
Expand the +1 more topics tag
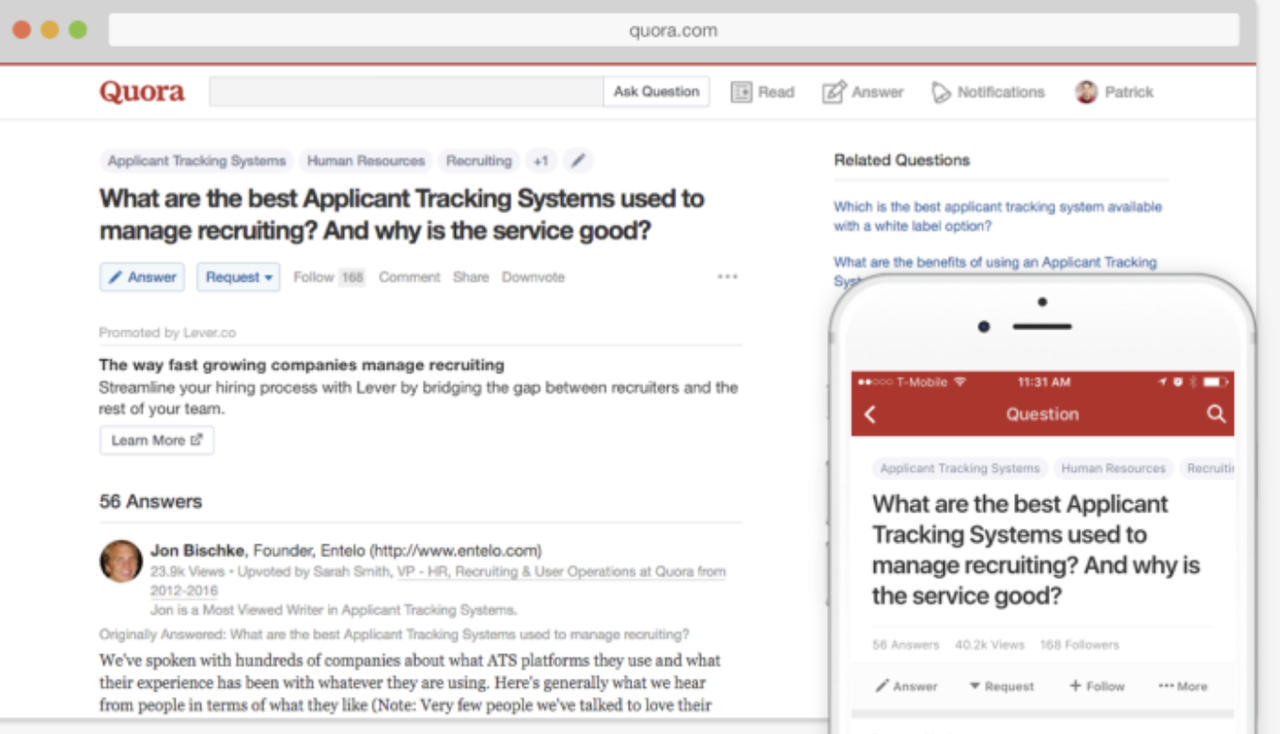(541, 160)
